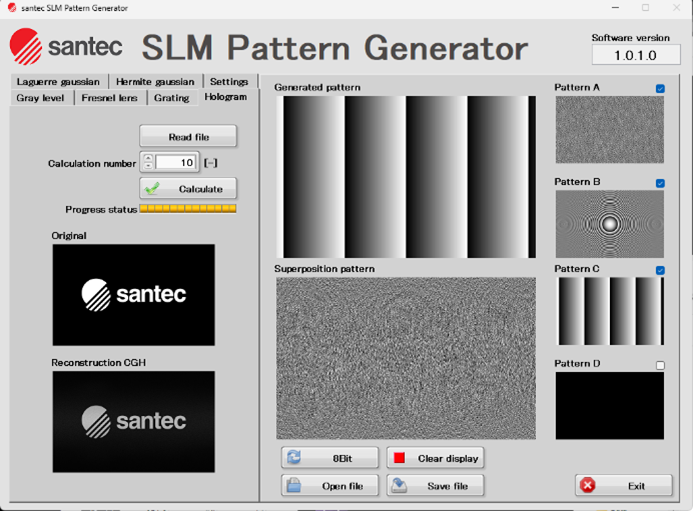Decrease calculation number with down arrow
693x511 pixels.
coord(148,166)
